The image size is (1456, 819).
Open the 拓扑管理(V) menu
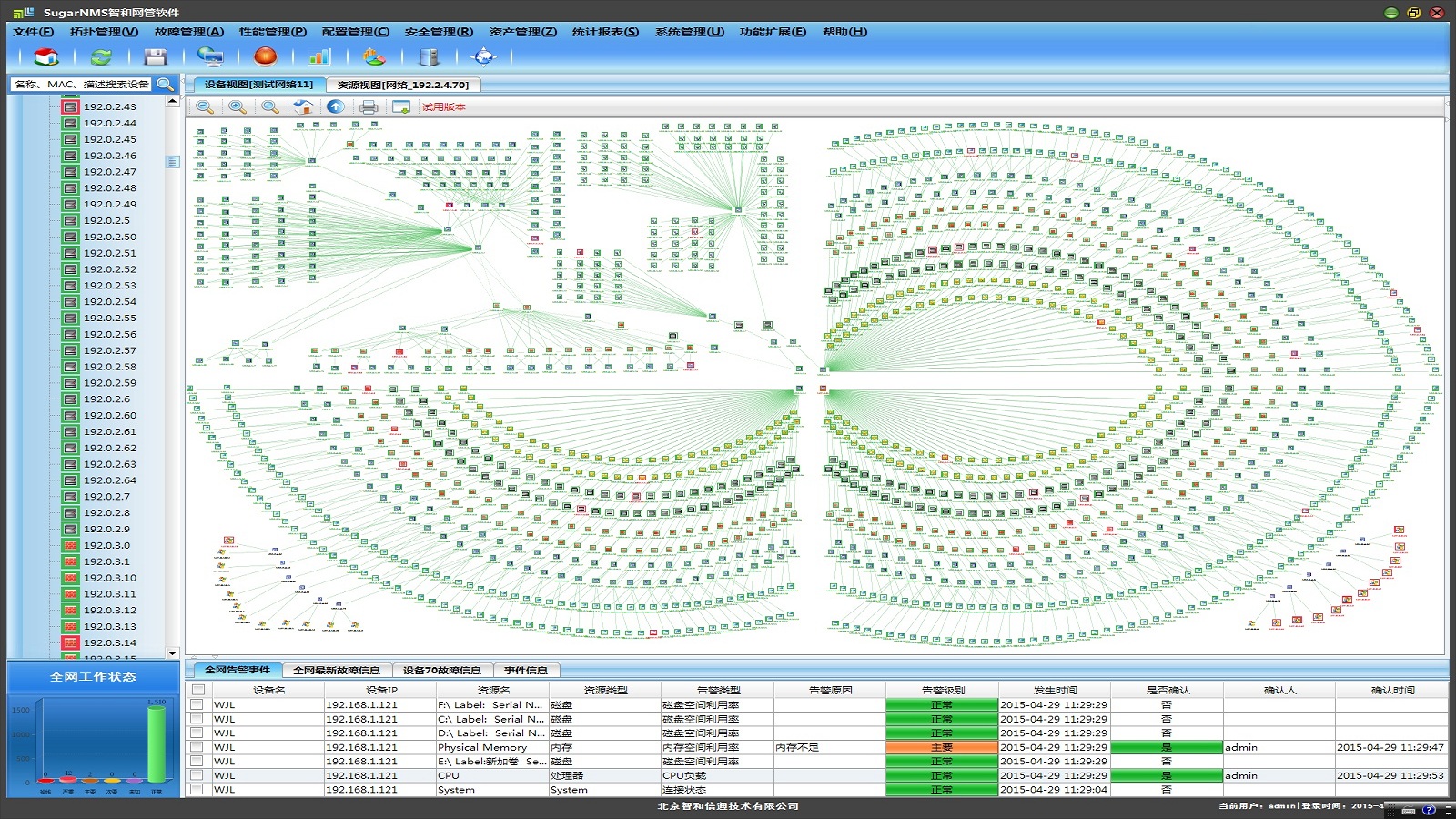click(x=105, y=32)
